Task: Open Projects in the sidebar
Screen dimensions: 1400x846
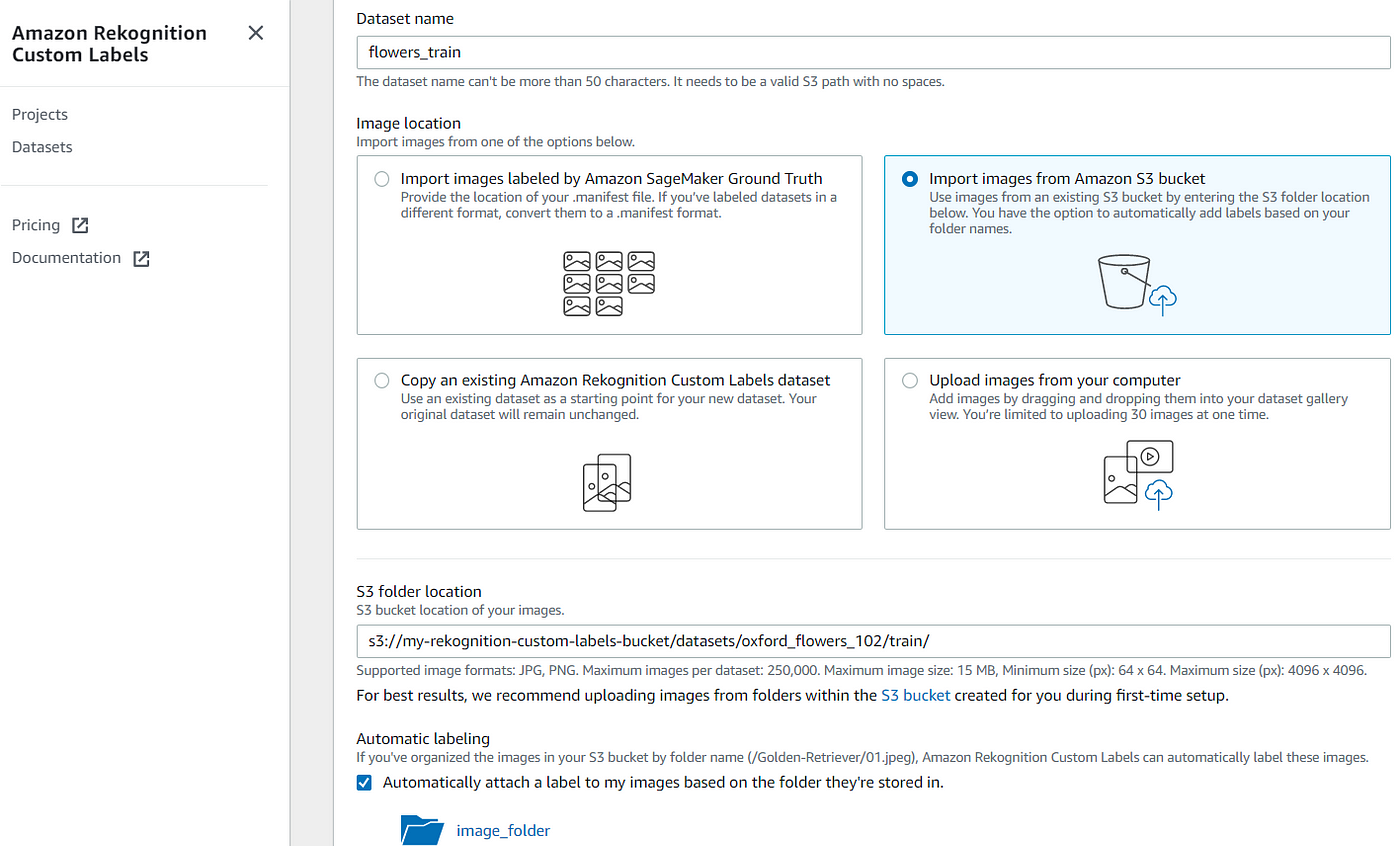Action: click(40, 114)
